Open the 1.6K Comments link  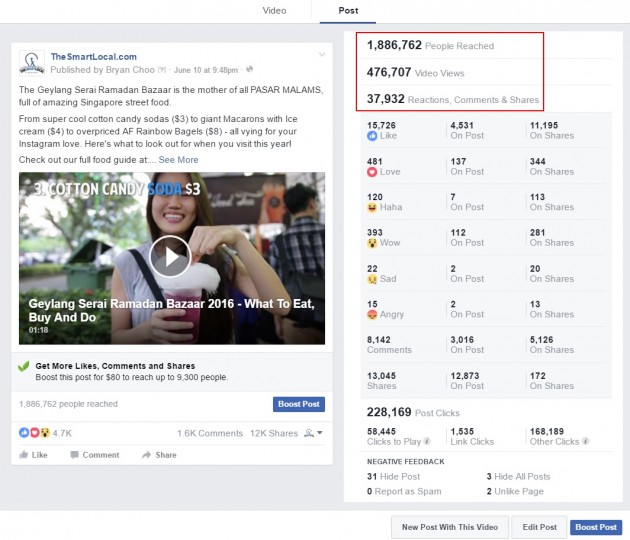click(x=209, y=433)
